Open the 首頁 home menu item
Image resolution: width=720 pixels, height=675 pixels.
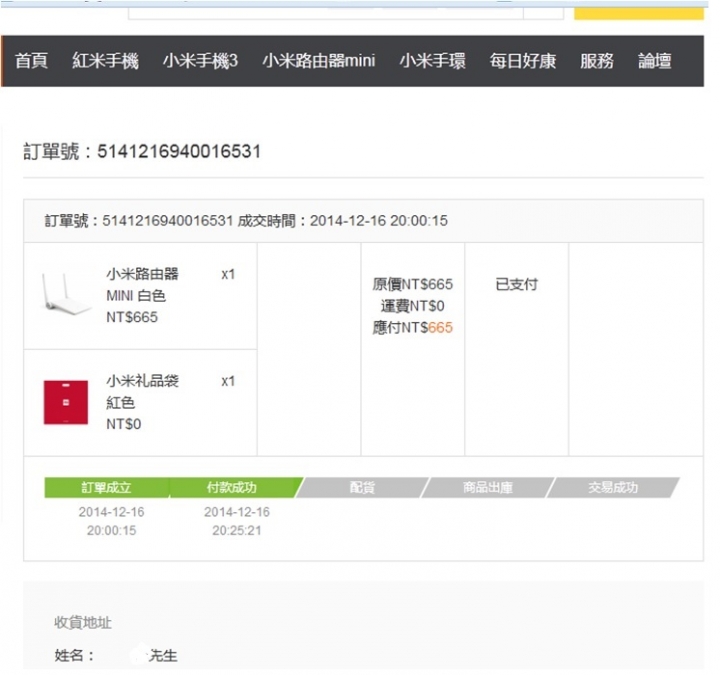pos(31,61)
